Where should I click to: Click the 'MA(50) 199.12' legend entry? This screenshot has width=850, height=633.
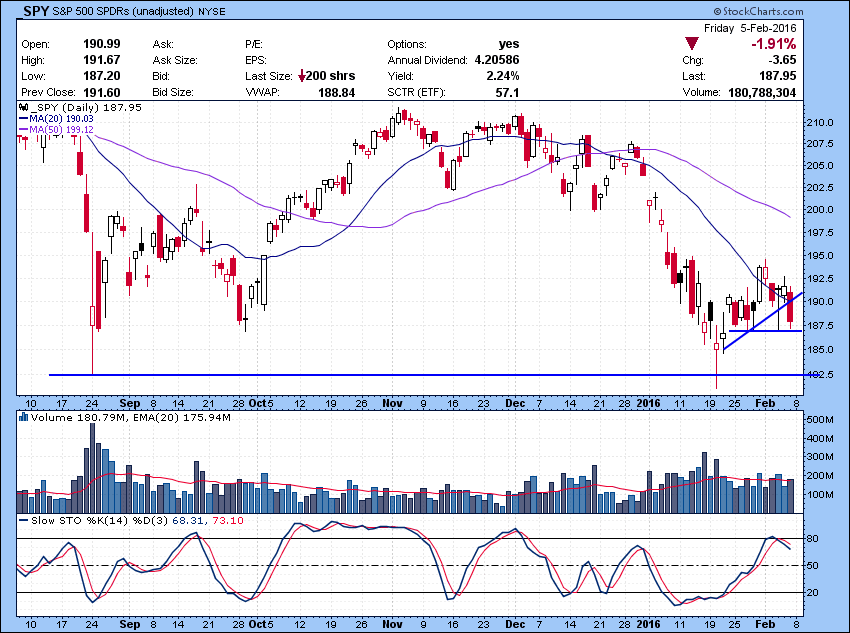tap(62, 130)
